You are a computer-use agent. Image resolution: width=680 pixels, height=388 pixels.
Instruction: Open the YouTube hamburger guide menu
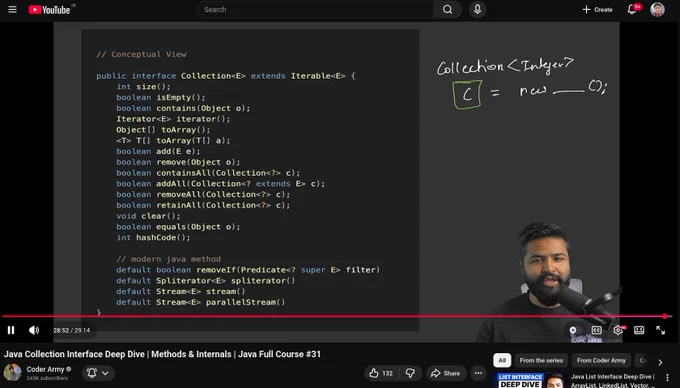pos(13,10)
